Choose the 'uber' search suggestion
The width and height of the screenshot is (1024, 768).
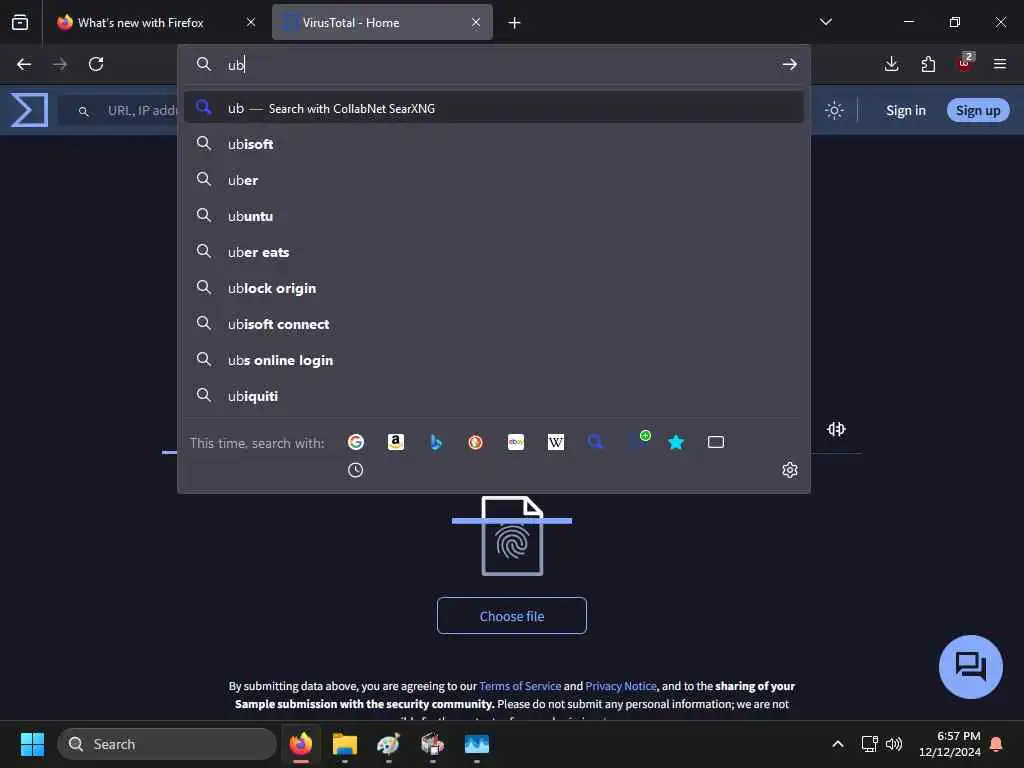pyautogui.click(x=494, y=180)
